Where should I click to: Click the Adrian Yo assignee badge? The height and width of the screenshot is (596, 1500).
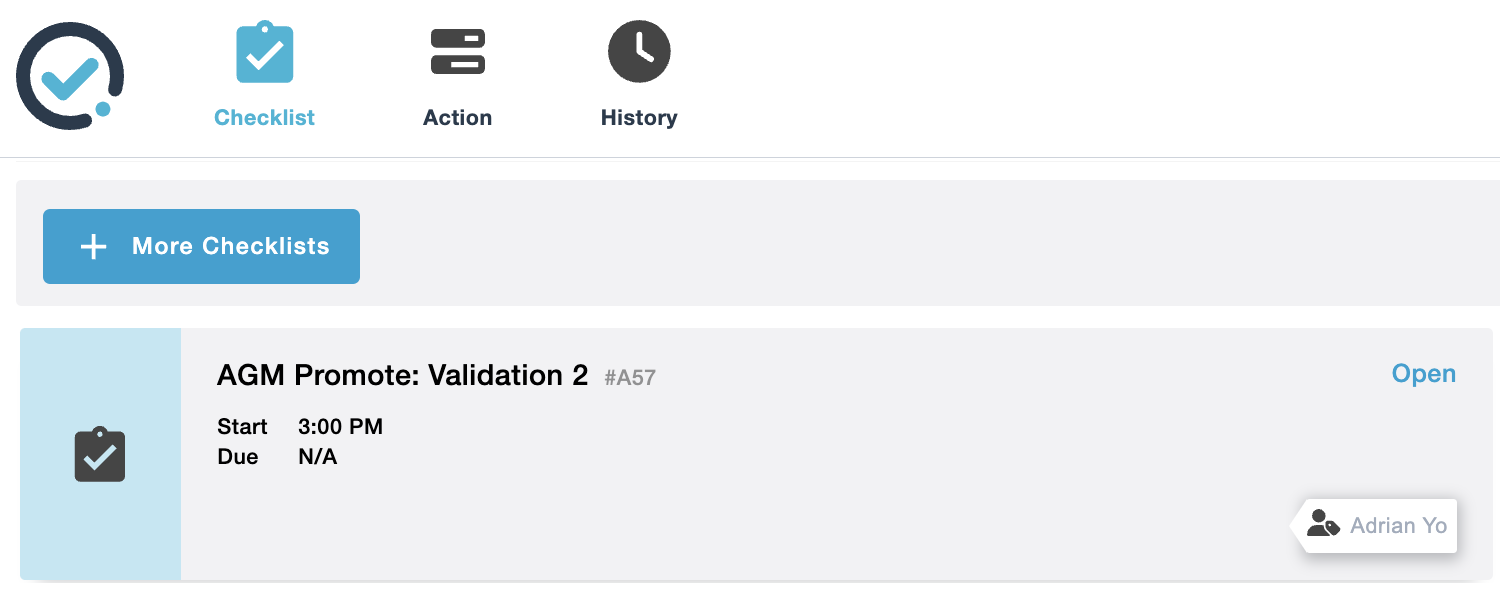pyautogui.click(x=1376, y=525)
